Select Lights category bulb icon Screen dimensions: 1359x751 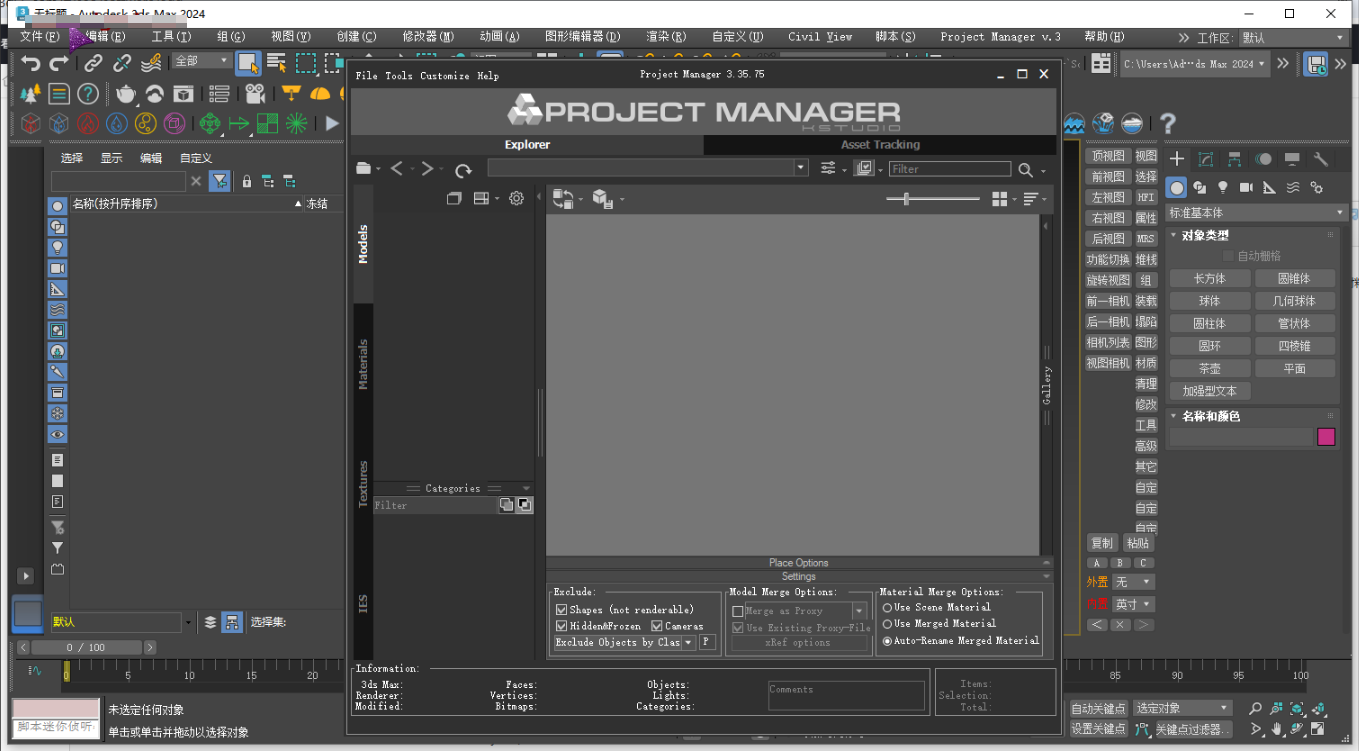(x=1222, y=187)
